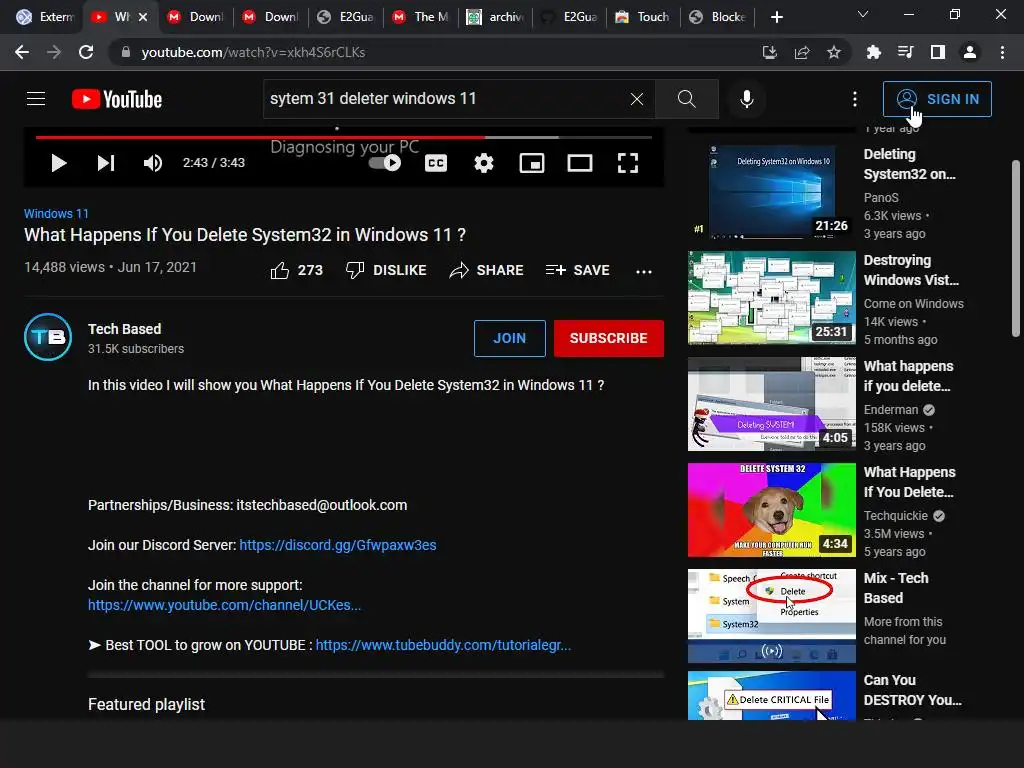
Task: Clear the search box text
Action: 637,99
